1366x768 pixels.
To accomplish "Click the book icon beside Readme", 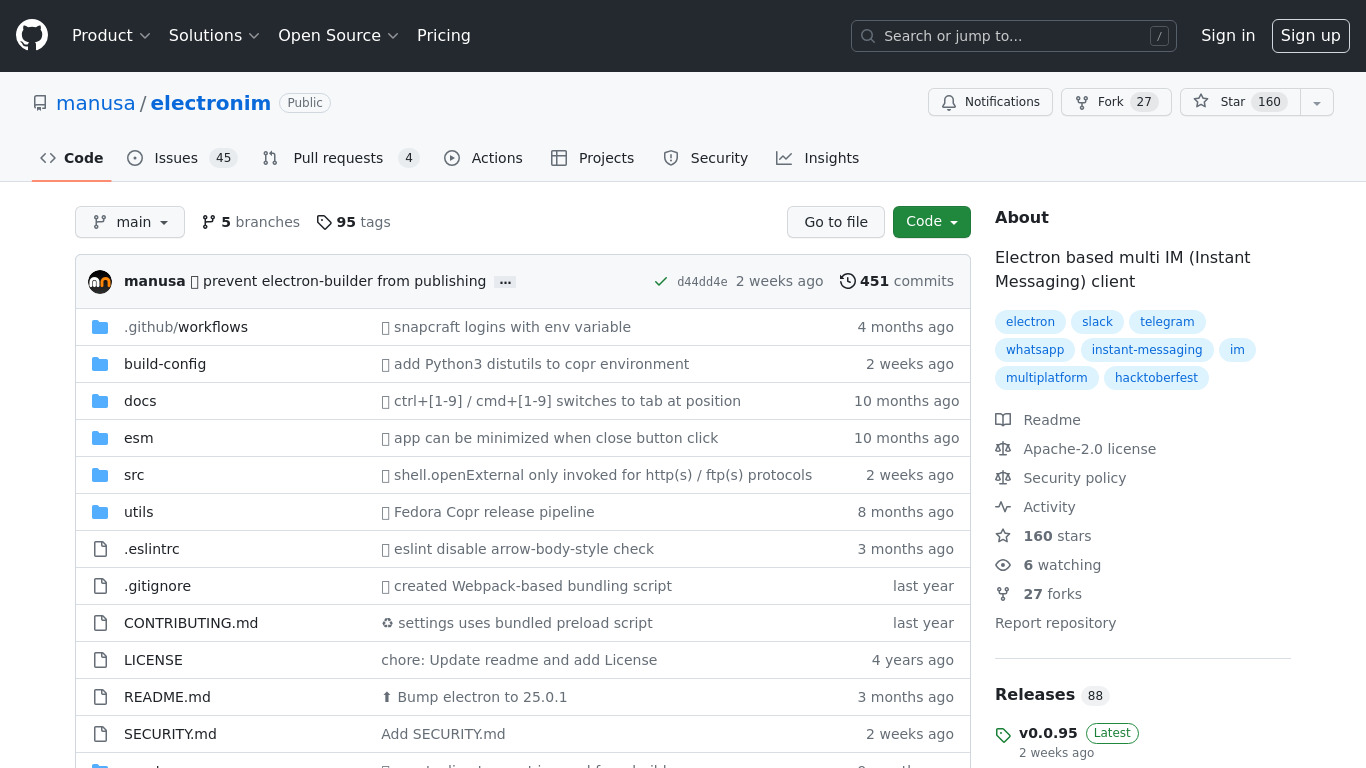I will click(x=1003, y=420).
